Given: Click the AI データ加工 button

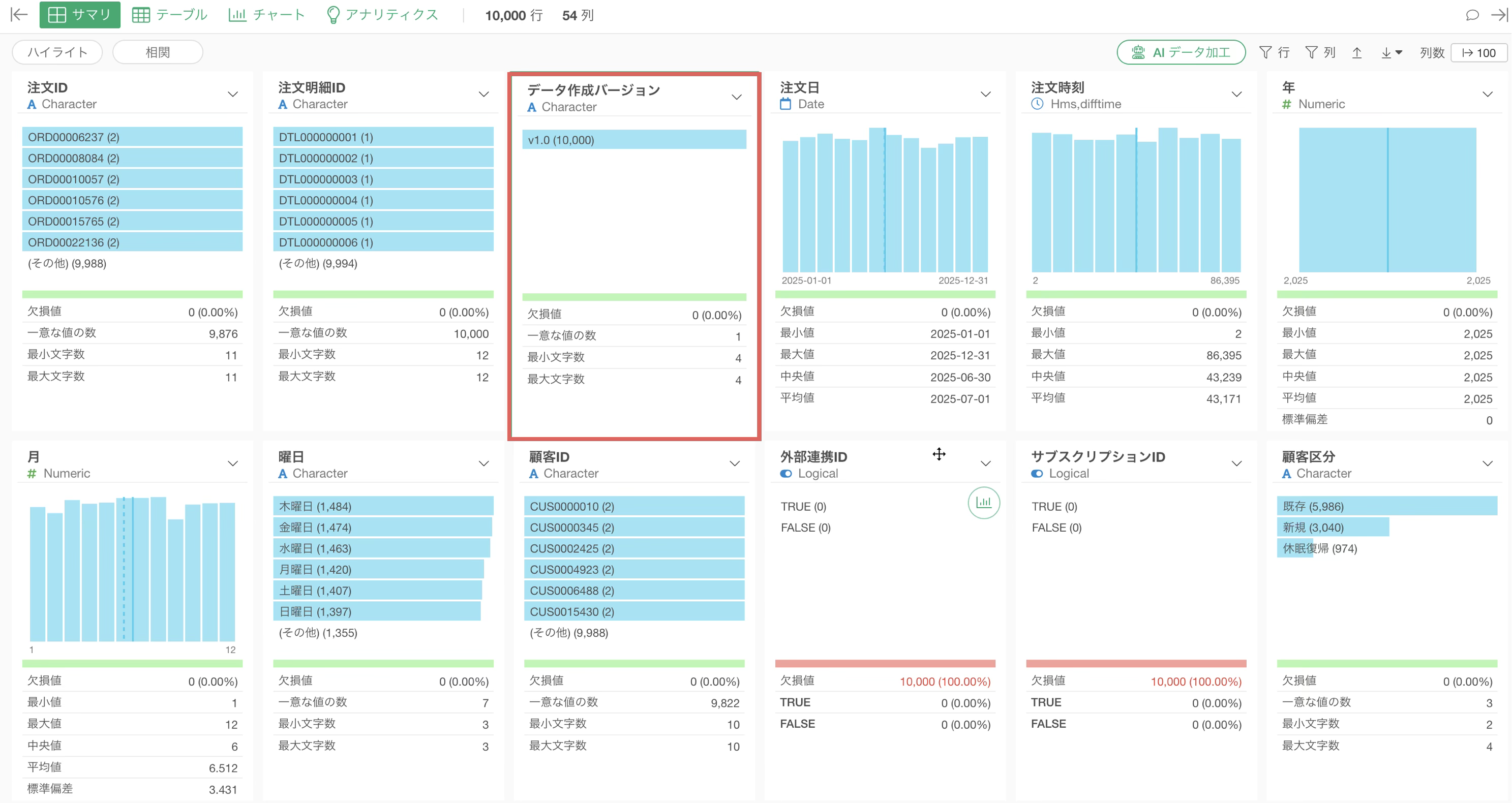Looking at the screenshot, I should point(1181,52).
